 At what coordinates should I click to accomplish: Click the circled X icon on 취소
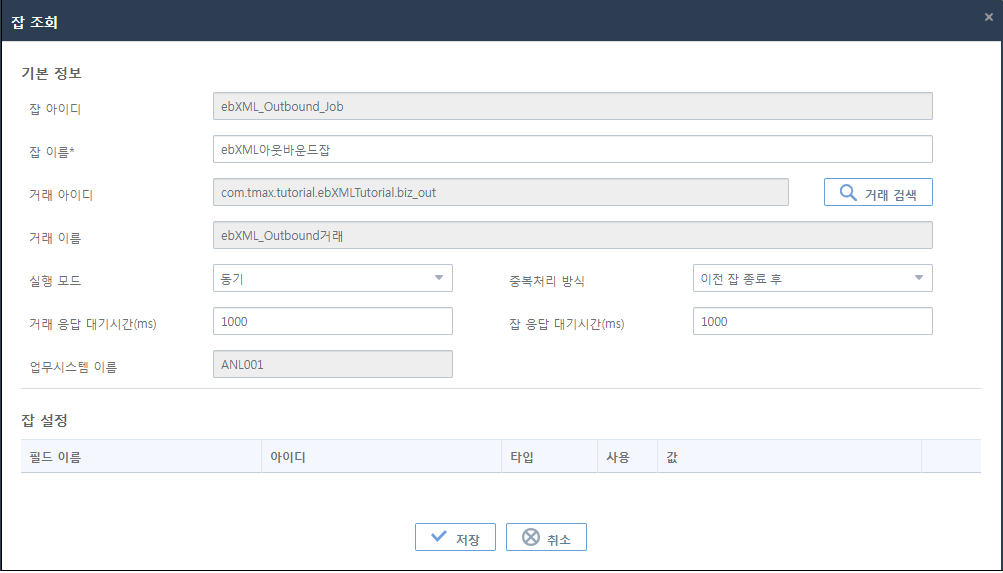click(531, 537)
